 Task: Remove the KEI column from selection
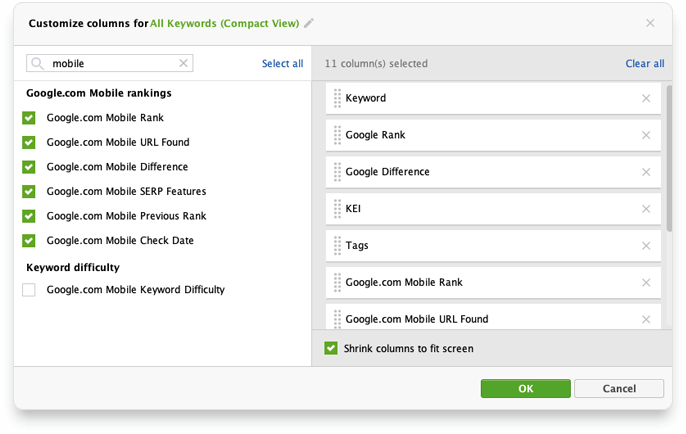(646, 209)
